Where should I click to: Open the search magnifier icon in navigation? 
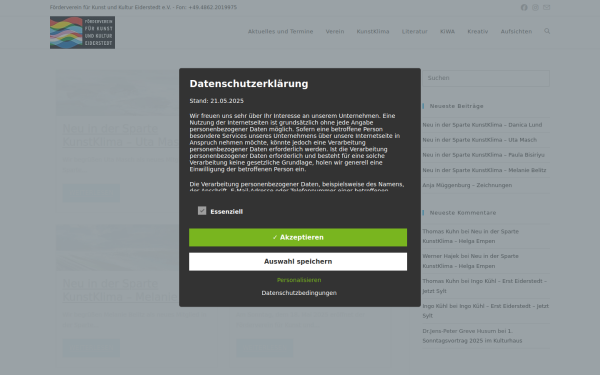coord(547,31)
